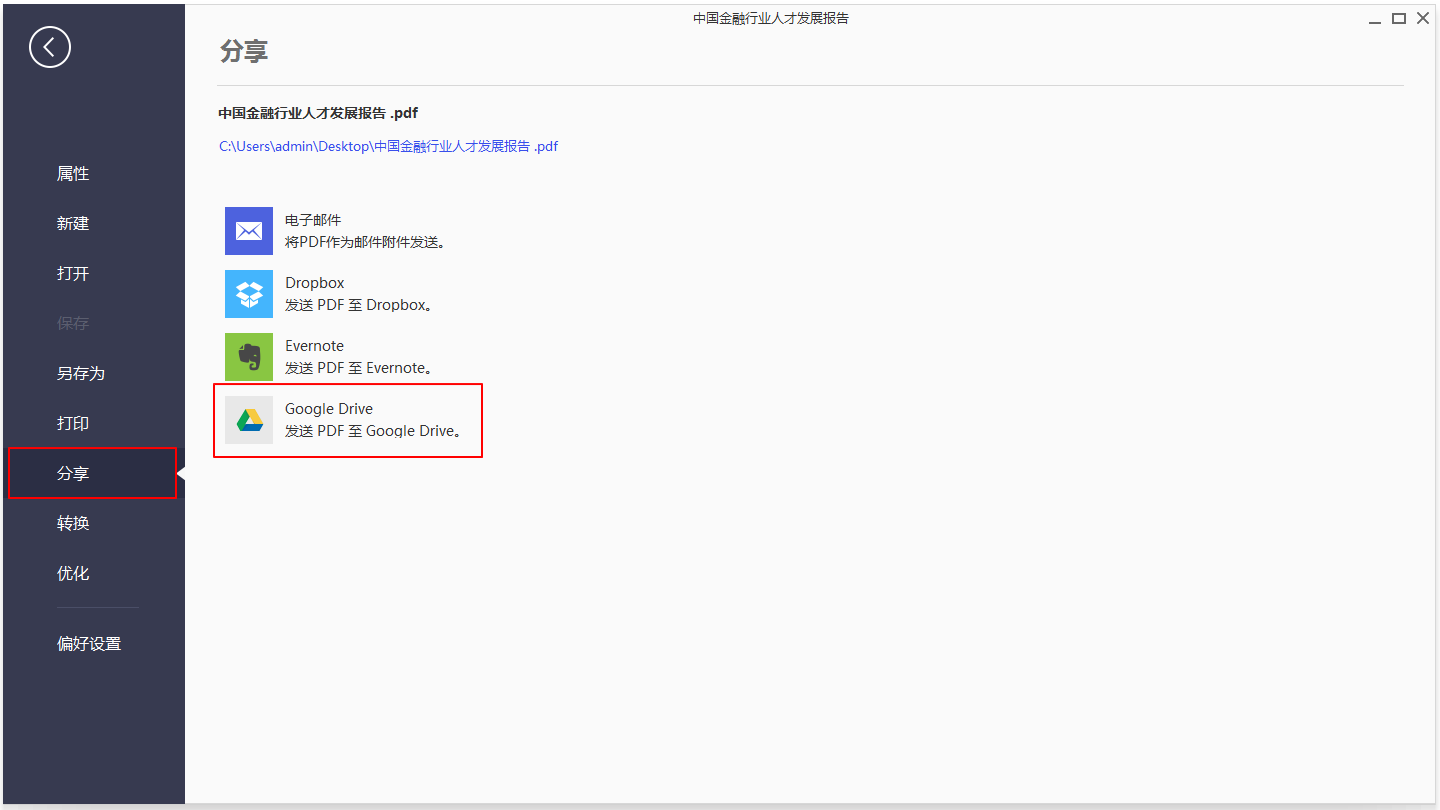Click 发送 PDF 至 Evernote description
The width and height of the screenshot is (1440, 810).
coord(359,368)
